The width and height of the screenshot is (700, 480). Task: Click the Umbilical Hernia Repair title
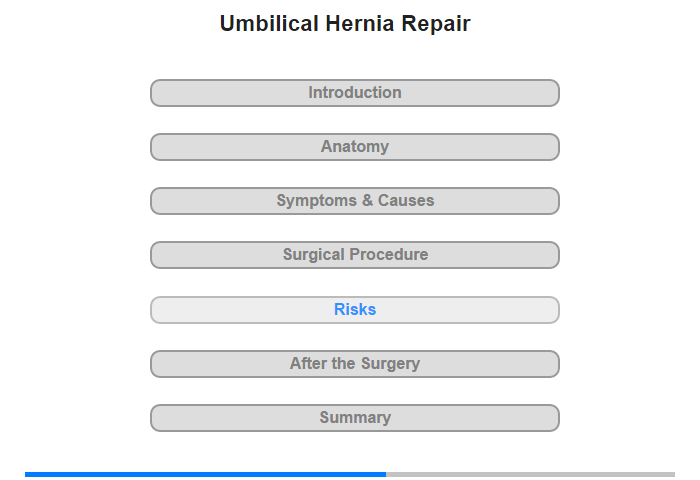[x=345, y=24]
